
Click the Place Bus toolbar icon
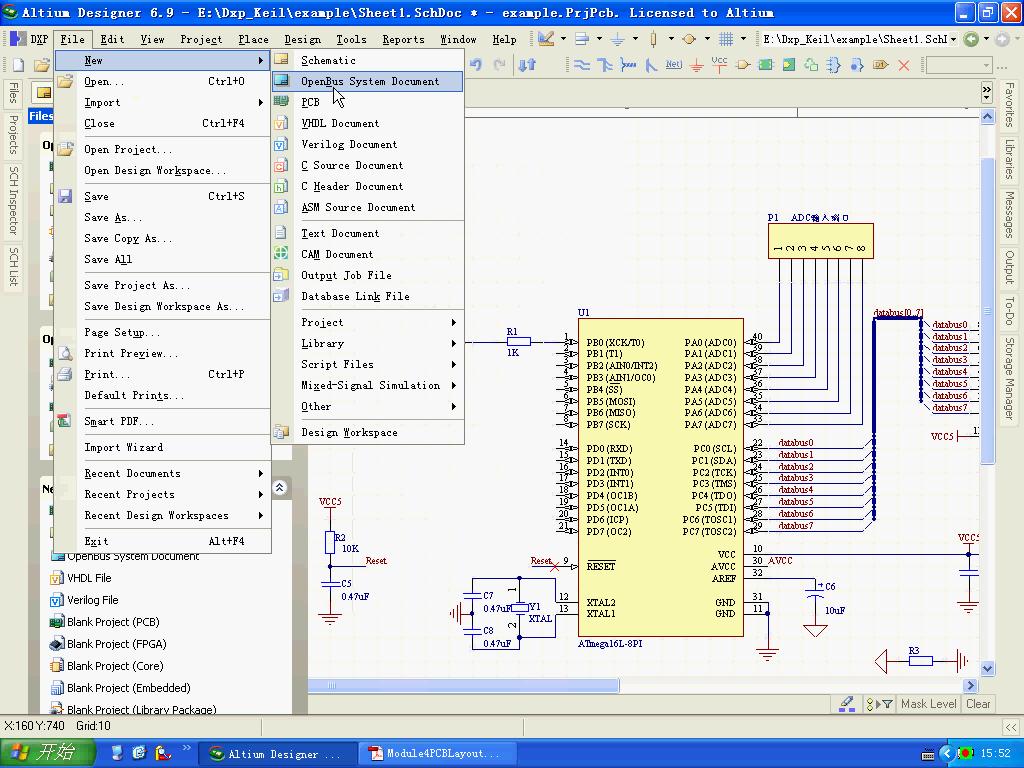[605, 65]
